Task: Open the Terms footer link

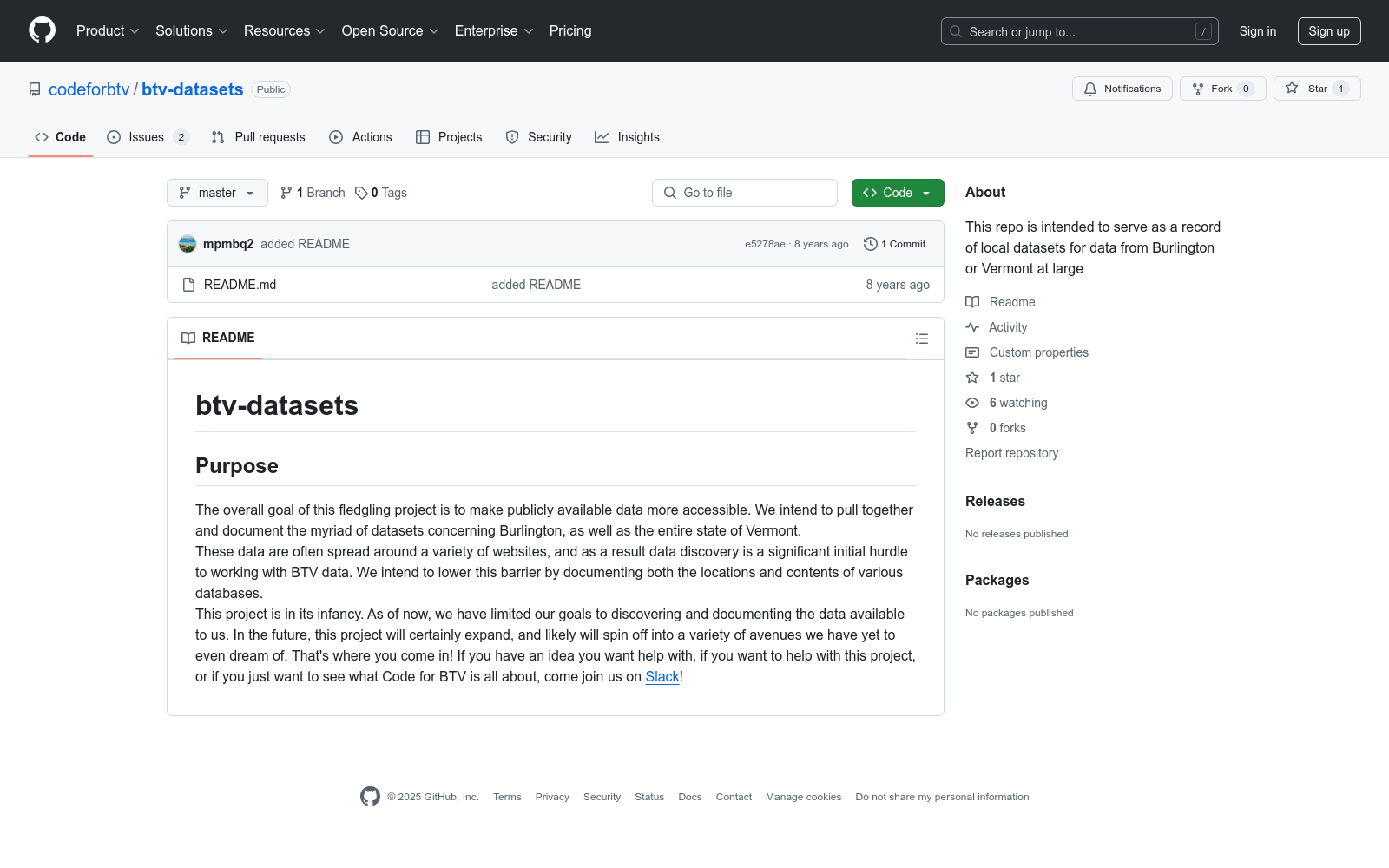Action: click(507, 797)
